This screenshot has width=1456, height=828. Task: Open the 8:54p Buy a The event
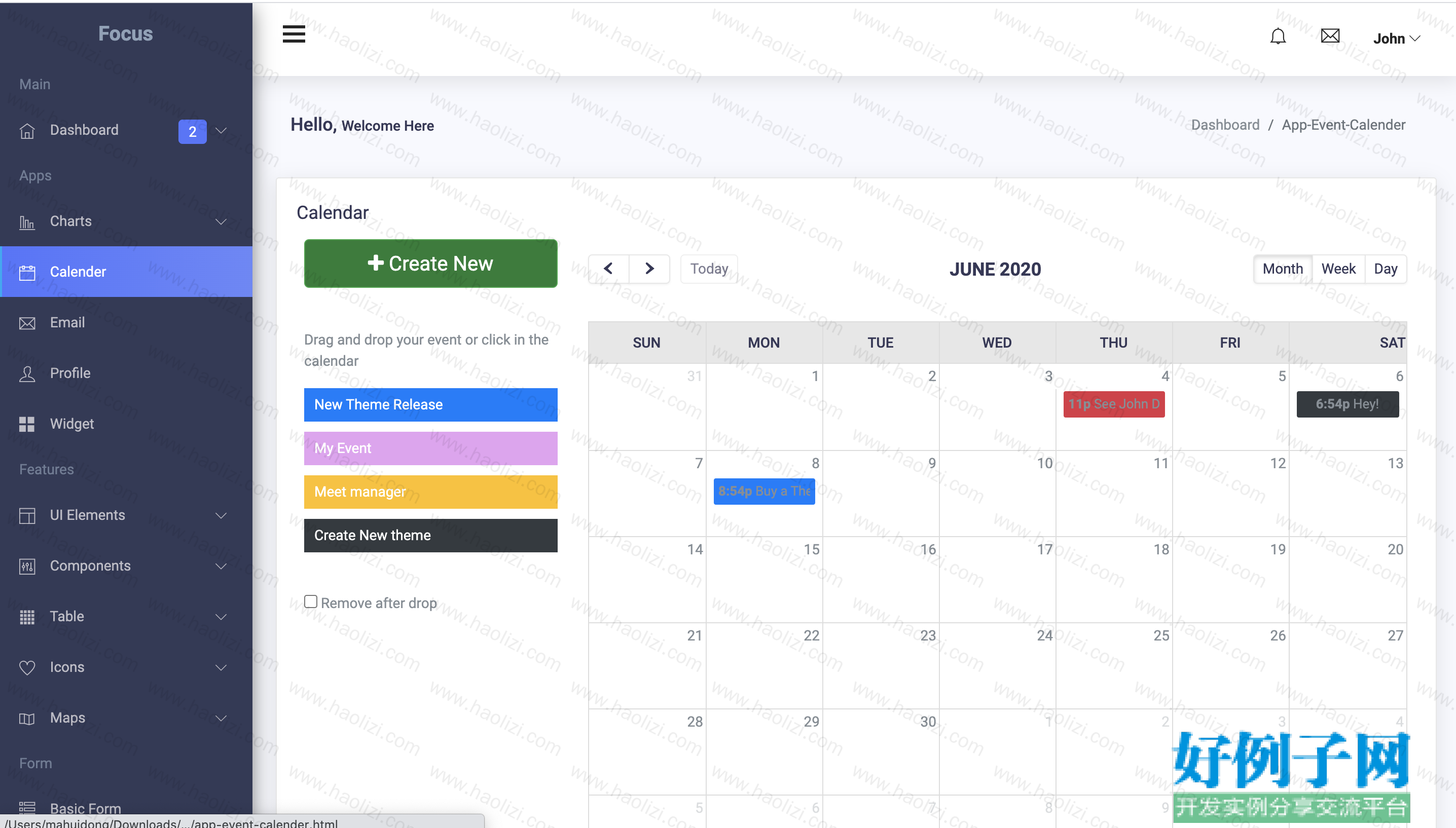[x=764, y=492]
